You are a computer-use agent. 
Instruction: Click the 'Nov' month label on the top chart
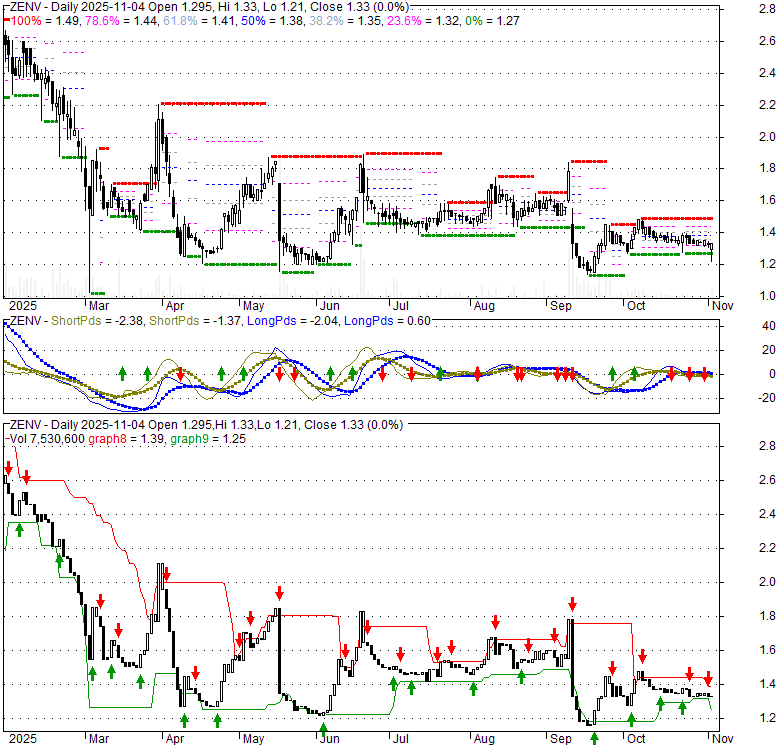pyautogui.click(x=722, y=306)
